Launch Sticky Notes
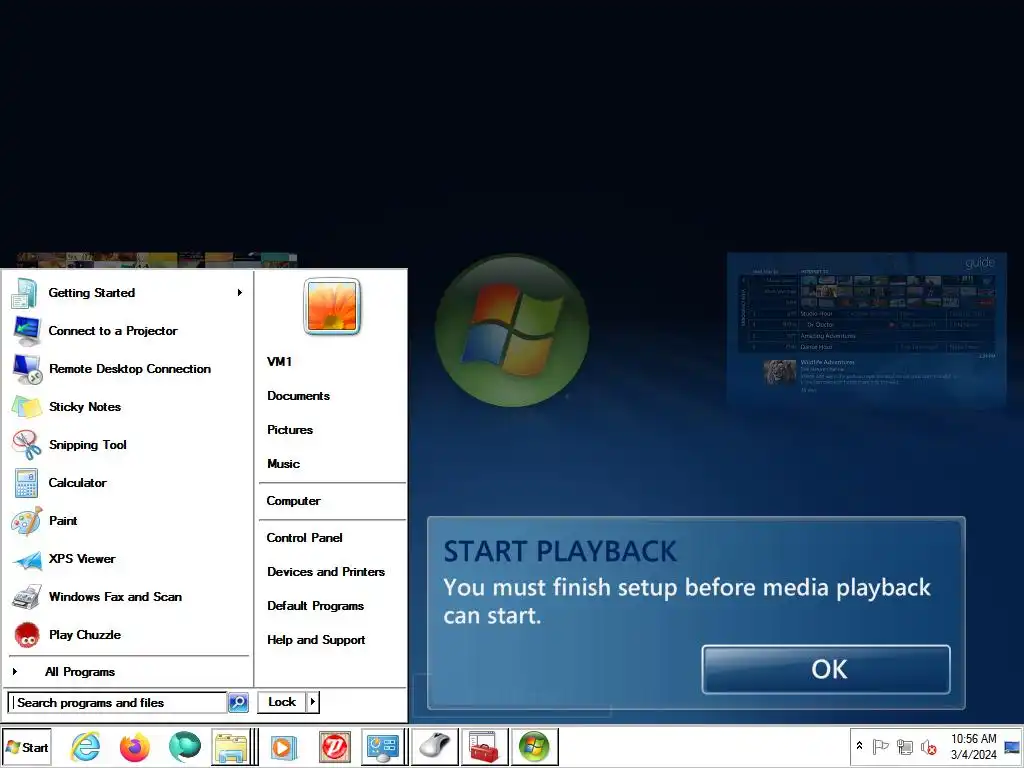The height and width of the screenshot is (768, 1024). pyautogui.click(x=127, y=407)
